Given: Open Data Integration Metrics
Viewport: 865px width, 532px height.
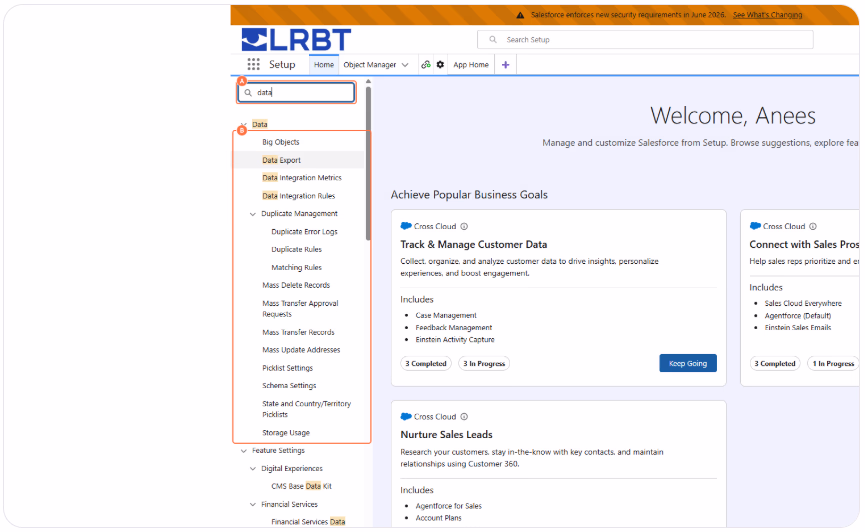Looking at the screenshot, I should coord(302,178).
